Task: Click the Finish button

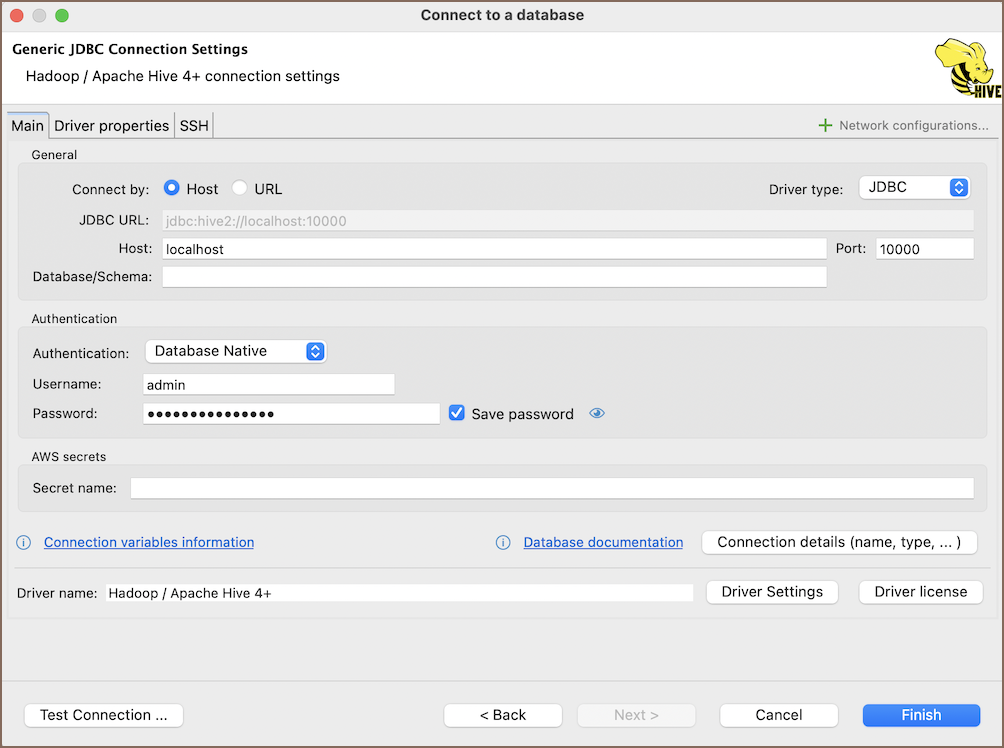Action: [921, 715]
